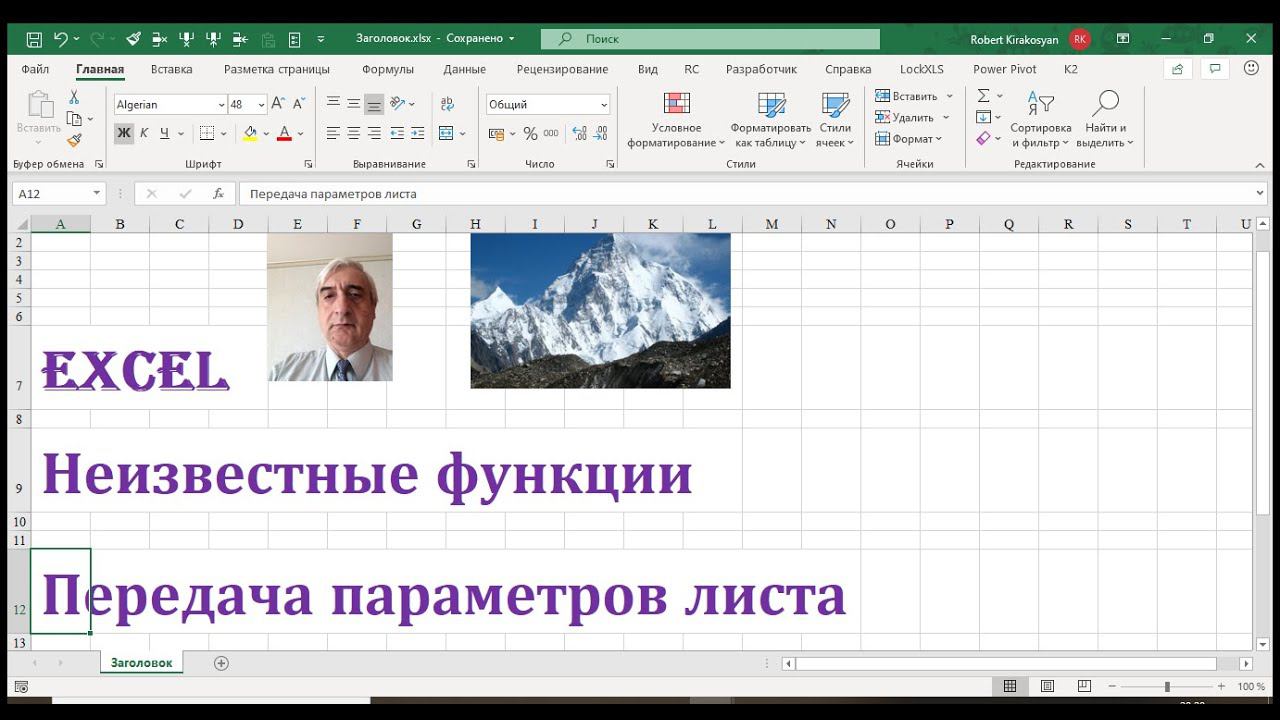This screenshot has height=720, width=1280.
Task: Open the Формат cells dropdown
Action: [908, 139]
